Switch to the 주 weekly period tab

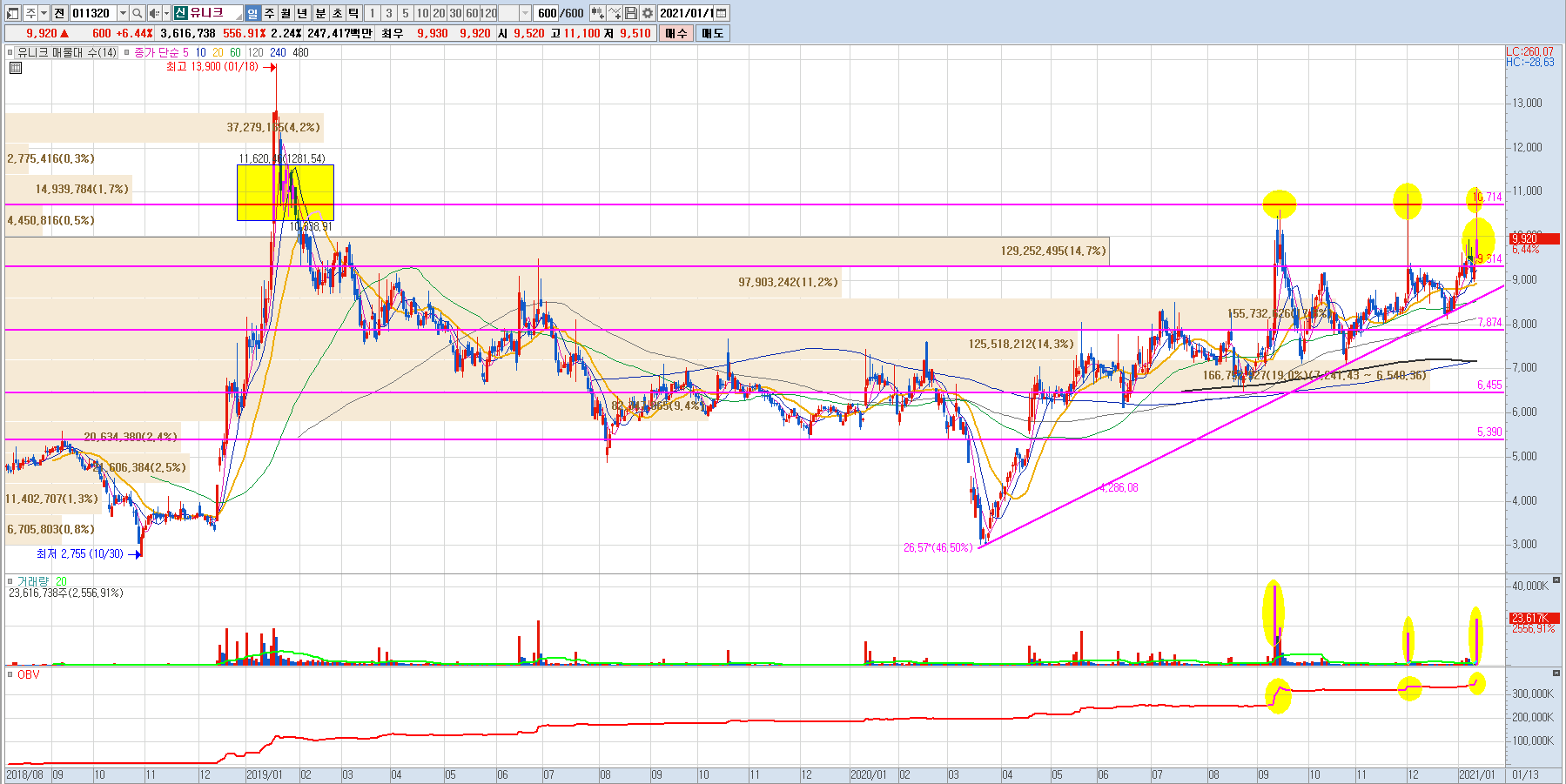[x=269, y=13]
